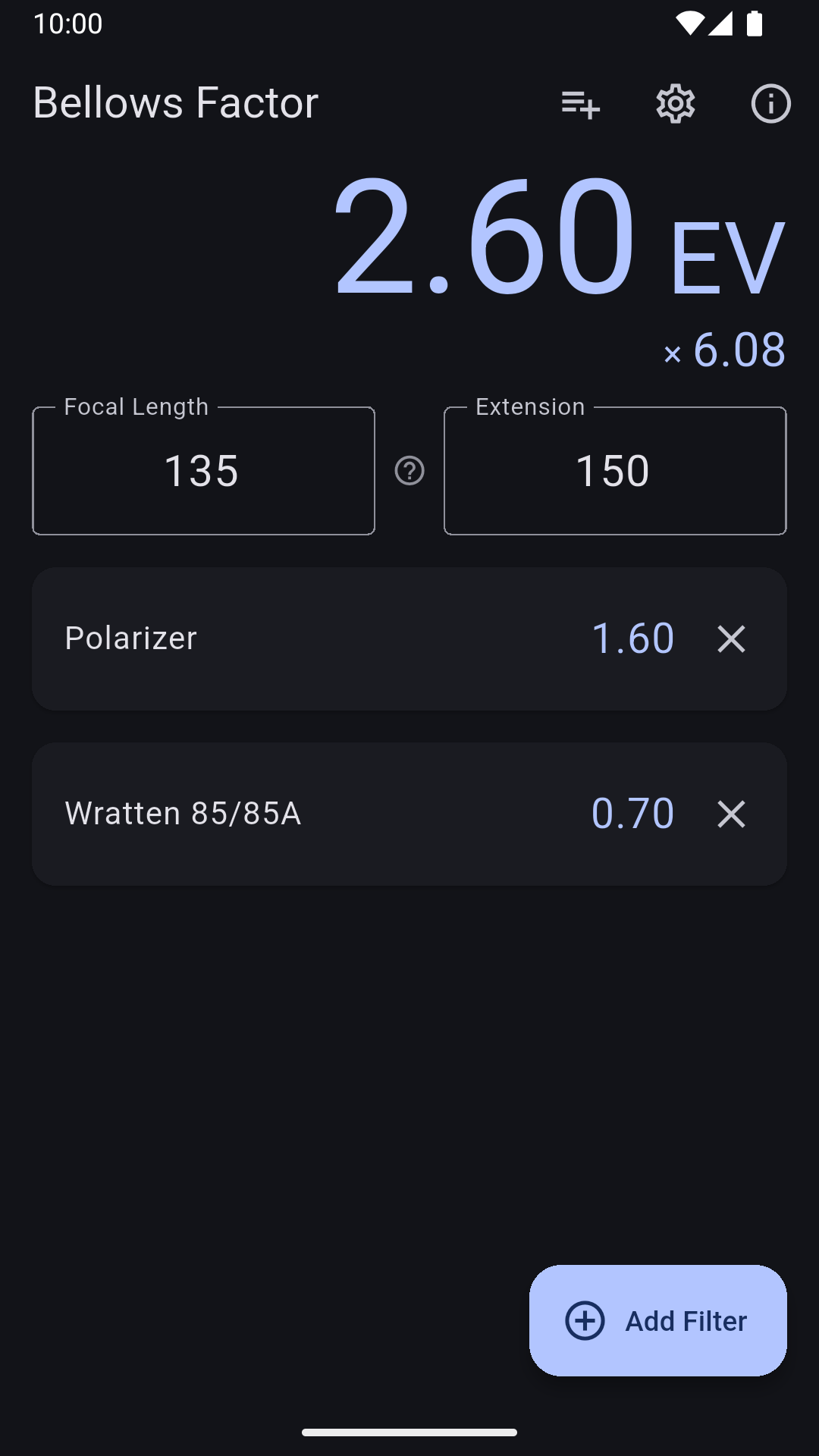Tap the bottom navigation home handle
The image size is (819, 1456).
(409, 1432)
